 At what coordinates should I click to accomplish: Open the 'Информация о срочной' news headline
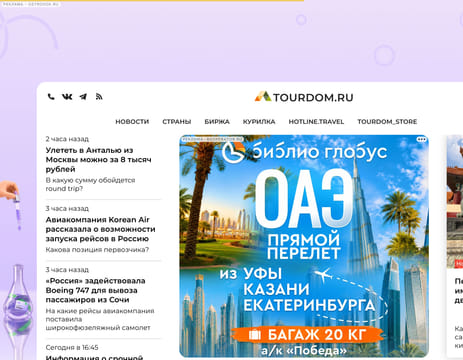coord(94,357)
